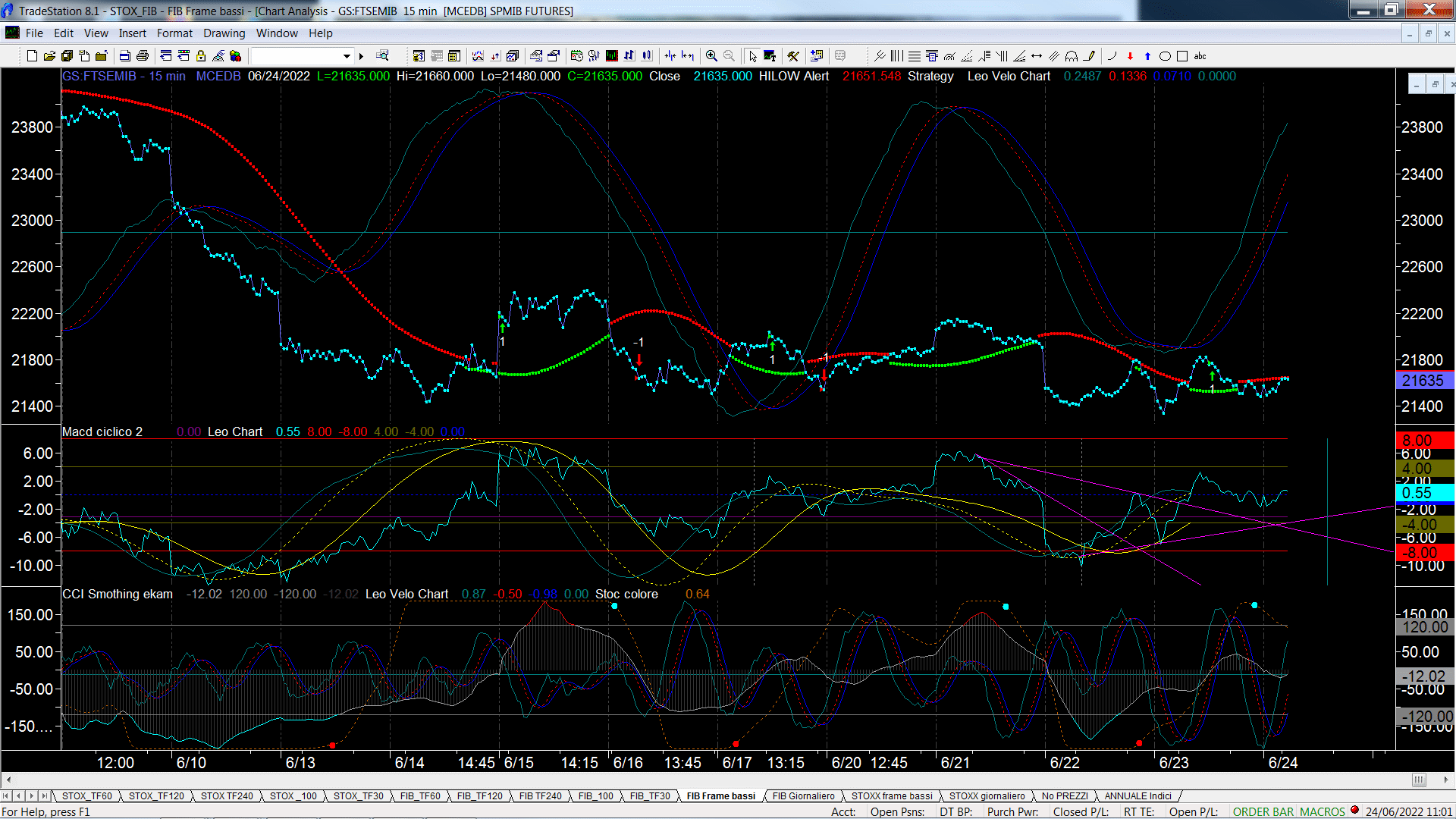The height and width of the screenshot is (819, 1456).
Task: Switch to STOXX giornaliero tab
Action: point(987,796)
